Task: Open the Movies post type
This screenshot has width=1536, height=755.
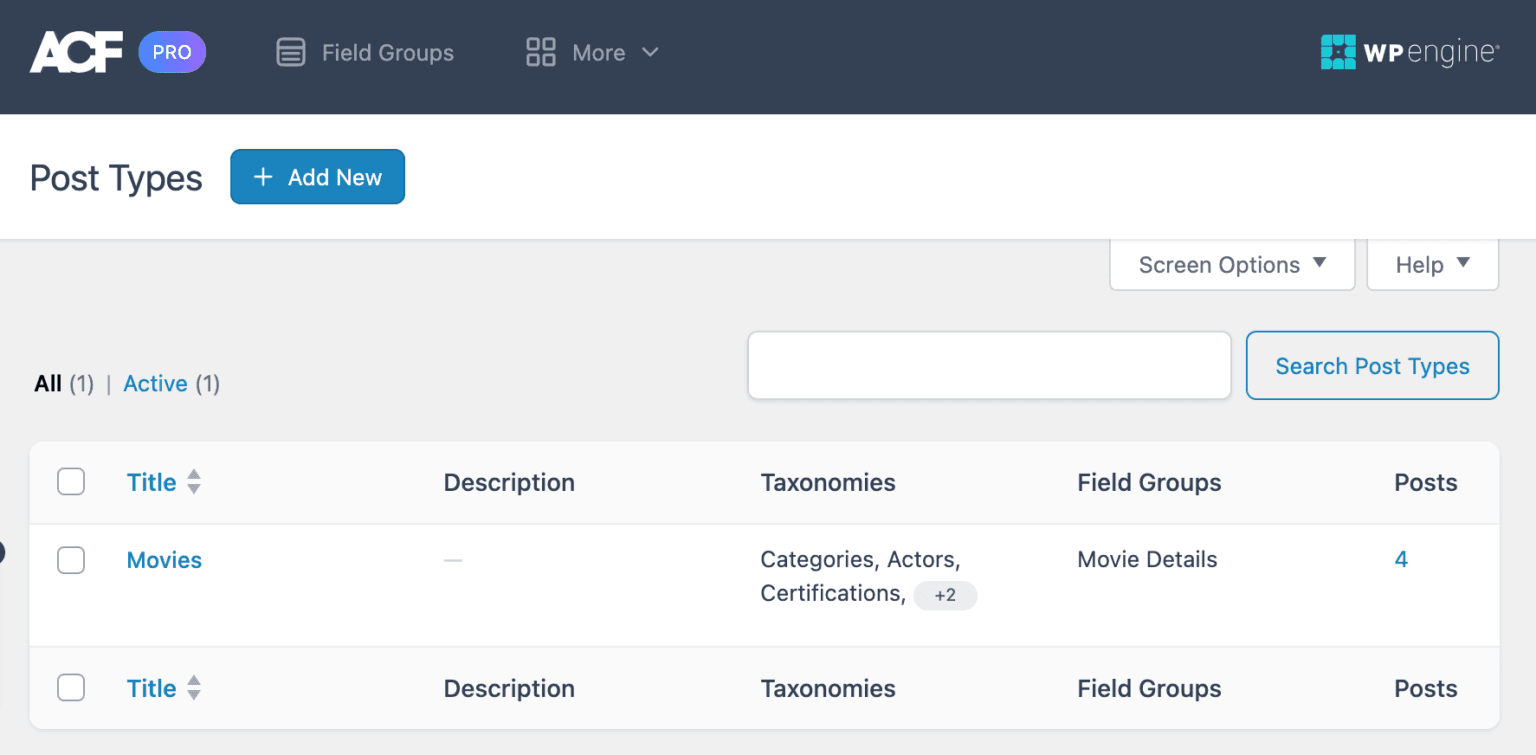Action: tap(164, 560)
